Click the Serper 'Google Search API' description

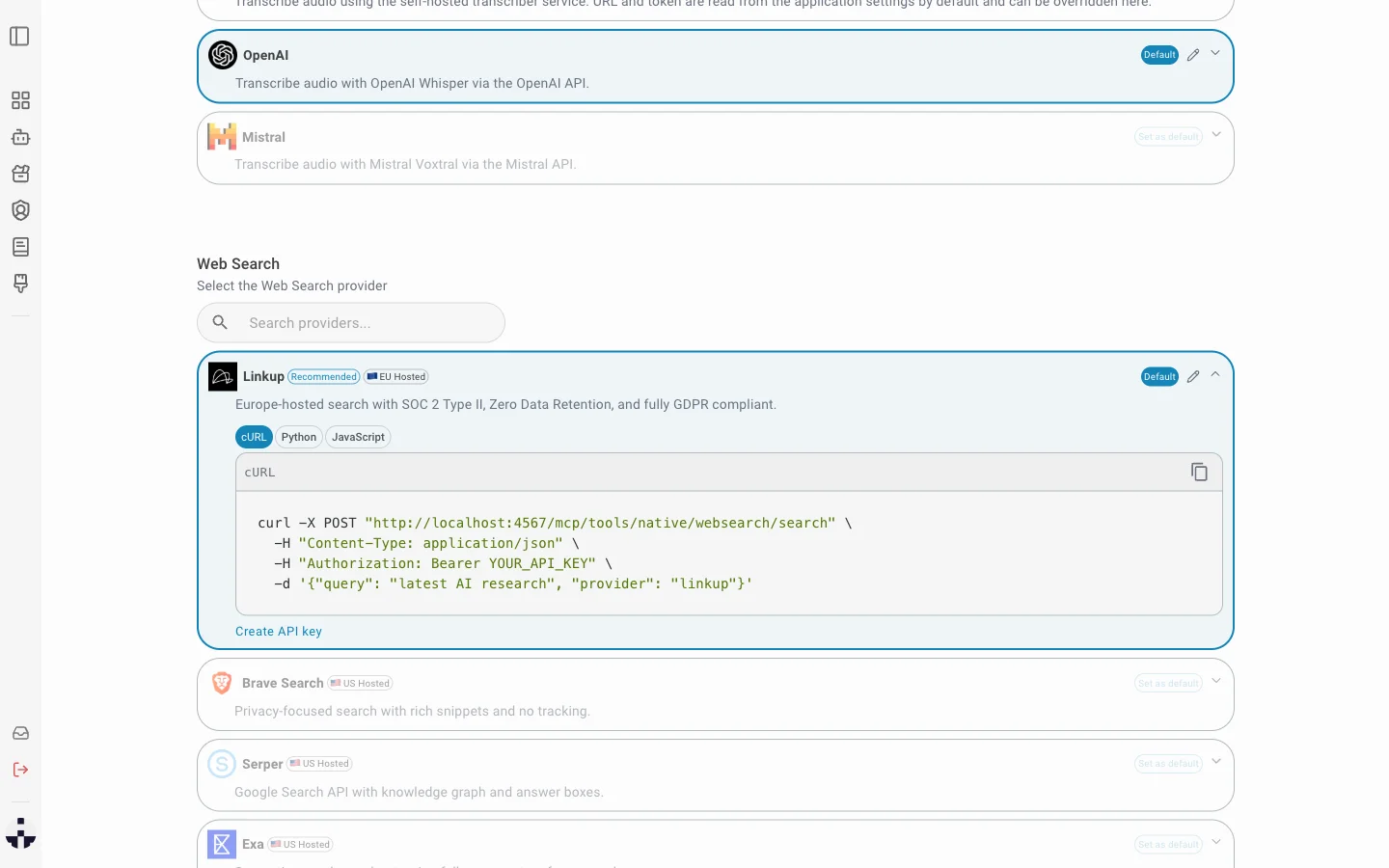(x=419, y=792)
